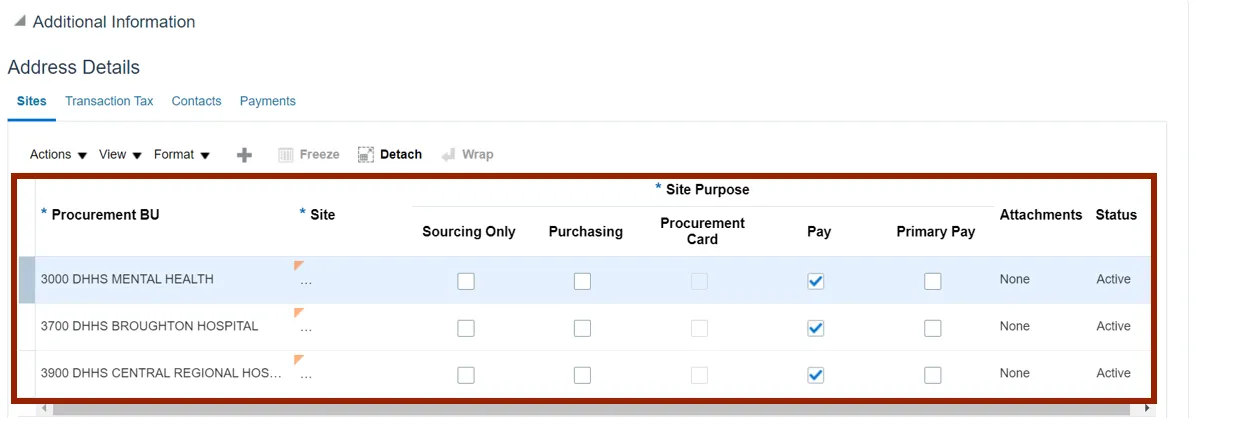
Task: Open the Payments tab
Action: tap(267, 101)
